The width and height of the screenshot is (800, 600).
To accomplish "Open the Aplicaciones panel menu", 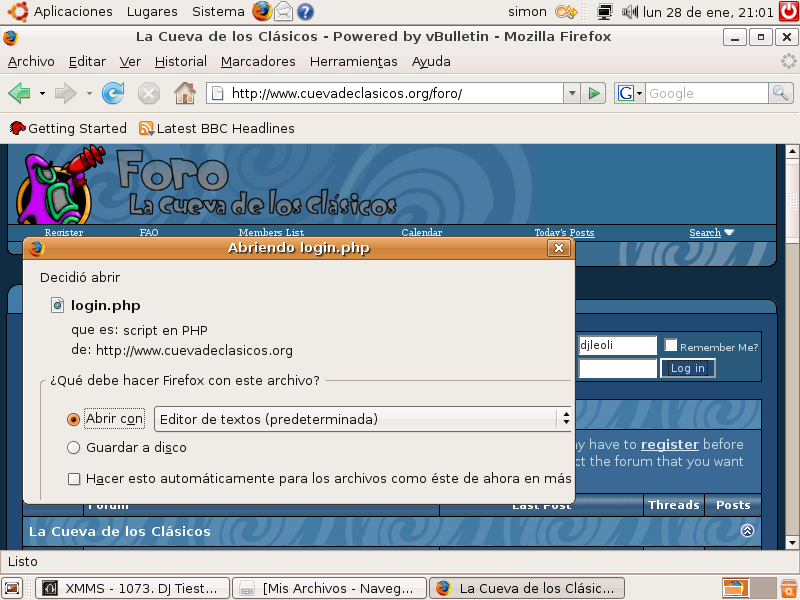I will 73,11.
